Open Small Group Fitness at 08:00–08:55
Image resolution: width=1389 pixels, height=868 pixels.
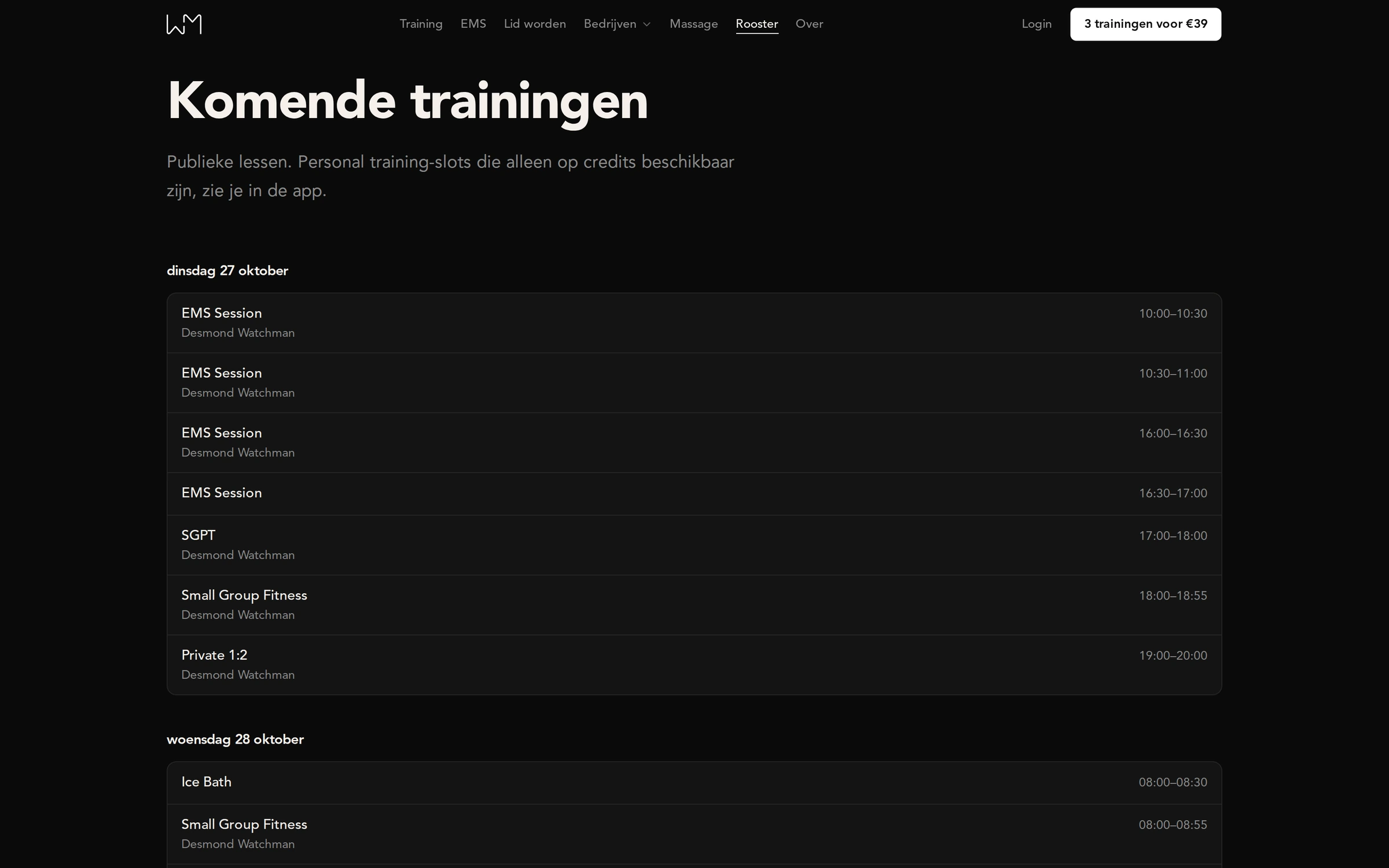tap(694, 834)
